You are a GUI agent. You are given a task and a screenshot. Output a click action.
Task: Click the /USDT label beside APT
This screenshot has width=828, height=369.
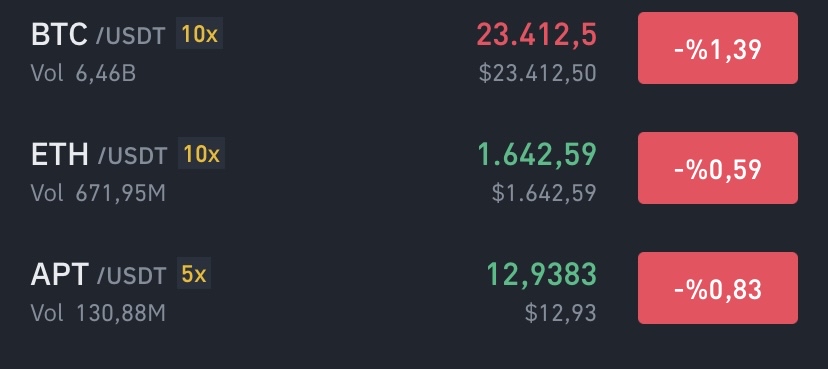[x=131, y=276]
